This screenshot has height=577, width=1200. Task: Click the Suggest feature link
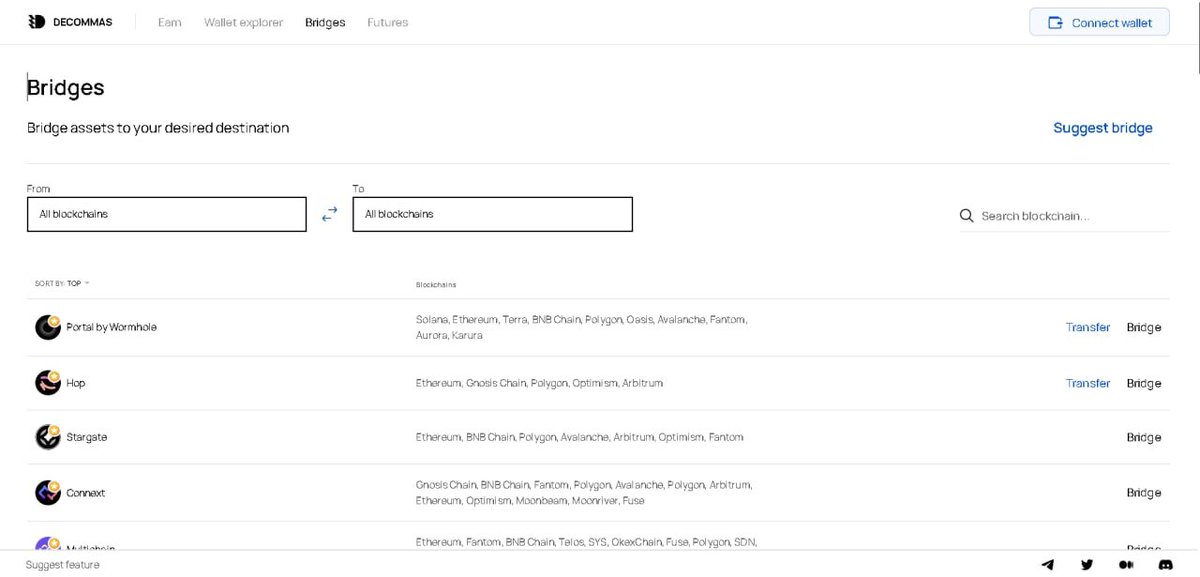point(62,565)
